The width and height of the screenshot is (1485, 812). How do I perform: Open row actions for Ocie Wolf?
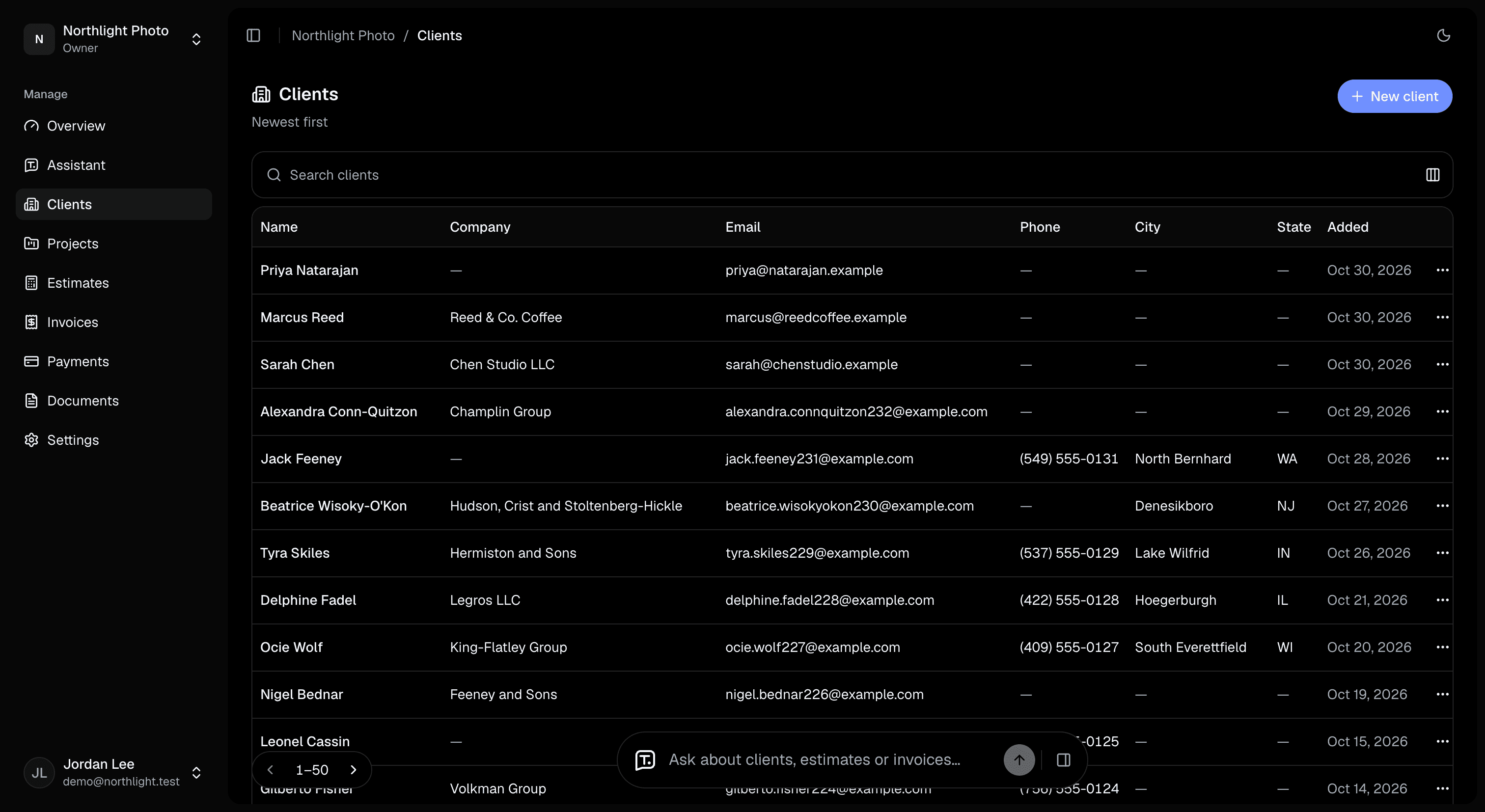click(x=1442, y=647)
